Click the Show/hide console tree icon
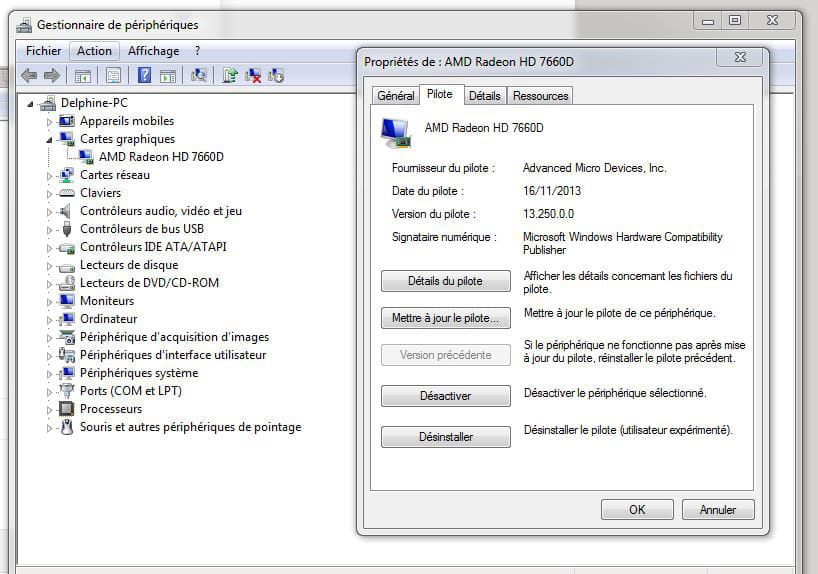818x574 pixels. (82, 76)
